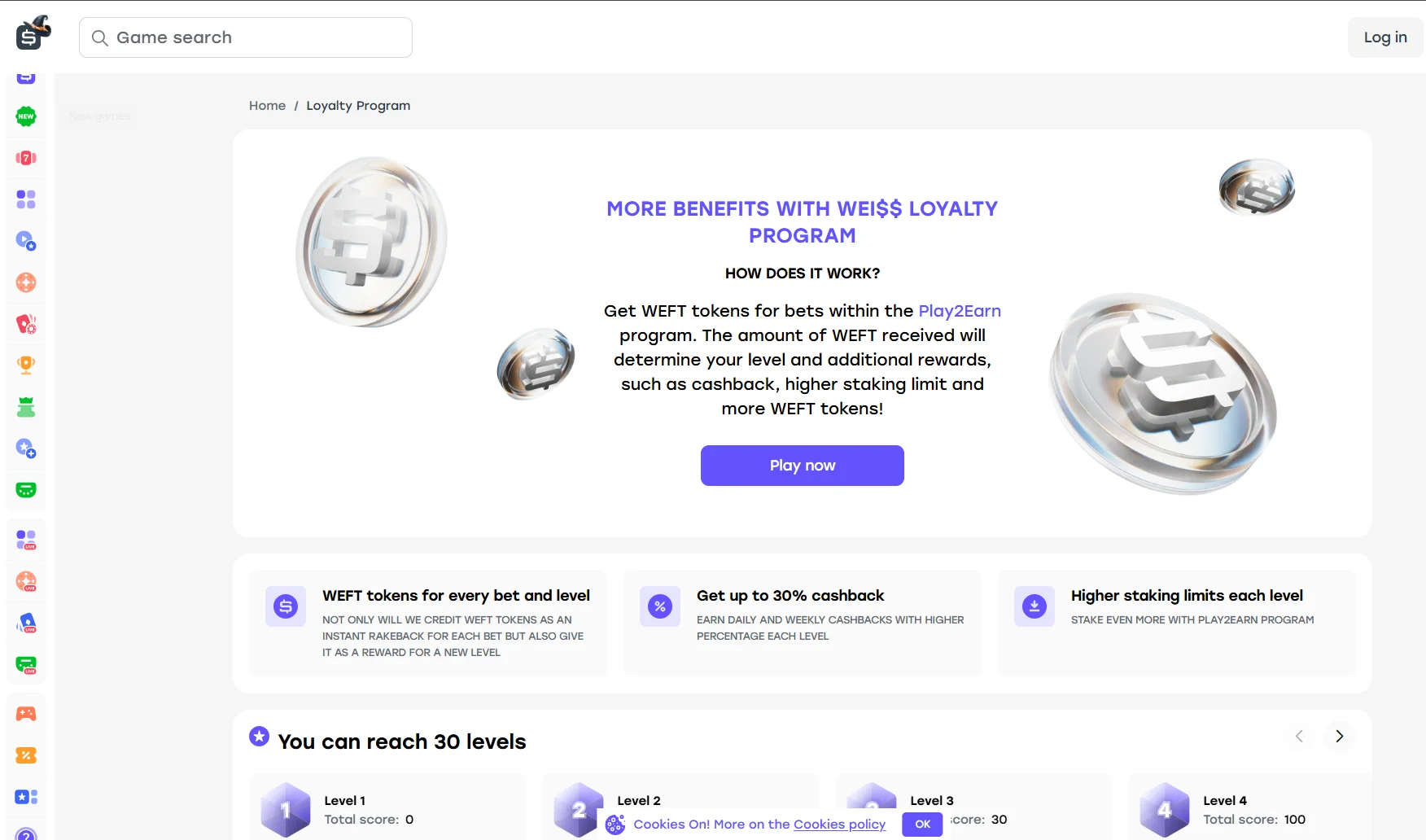The height and width of the screenshot is (840, 1426).
Task: Open the Play2Earn link
Action: (960, 311)
